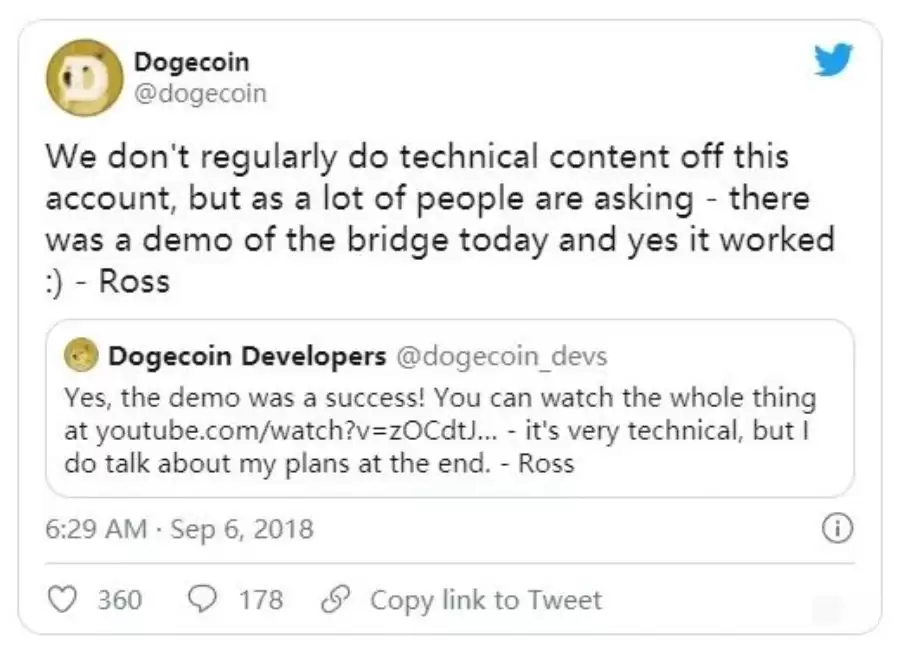
Task: Visit the @dogecoin handle
Action: (x=200, y=94)
